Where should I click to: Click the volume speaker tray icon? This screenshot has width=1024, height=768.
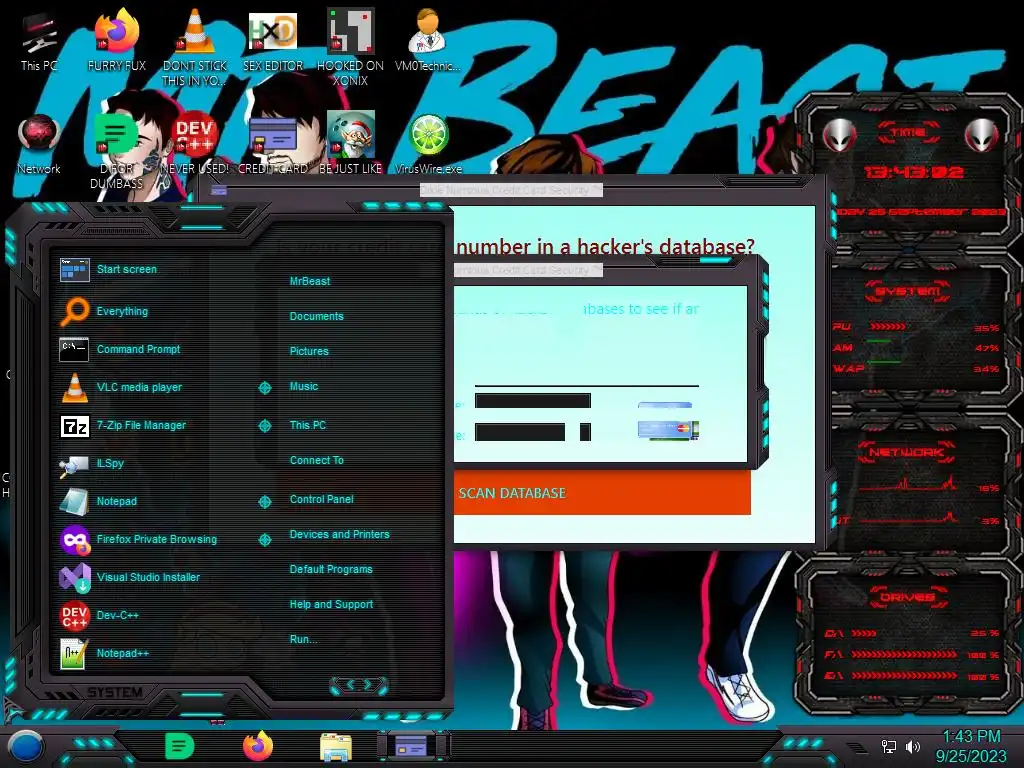(x=913, y=746)
